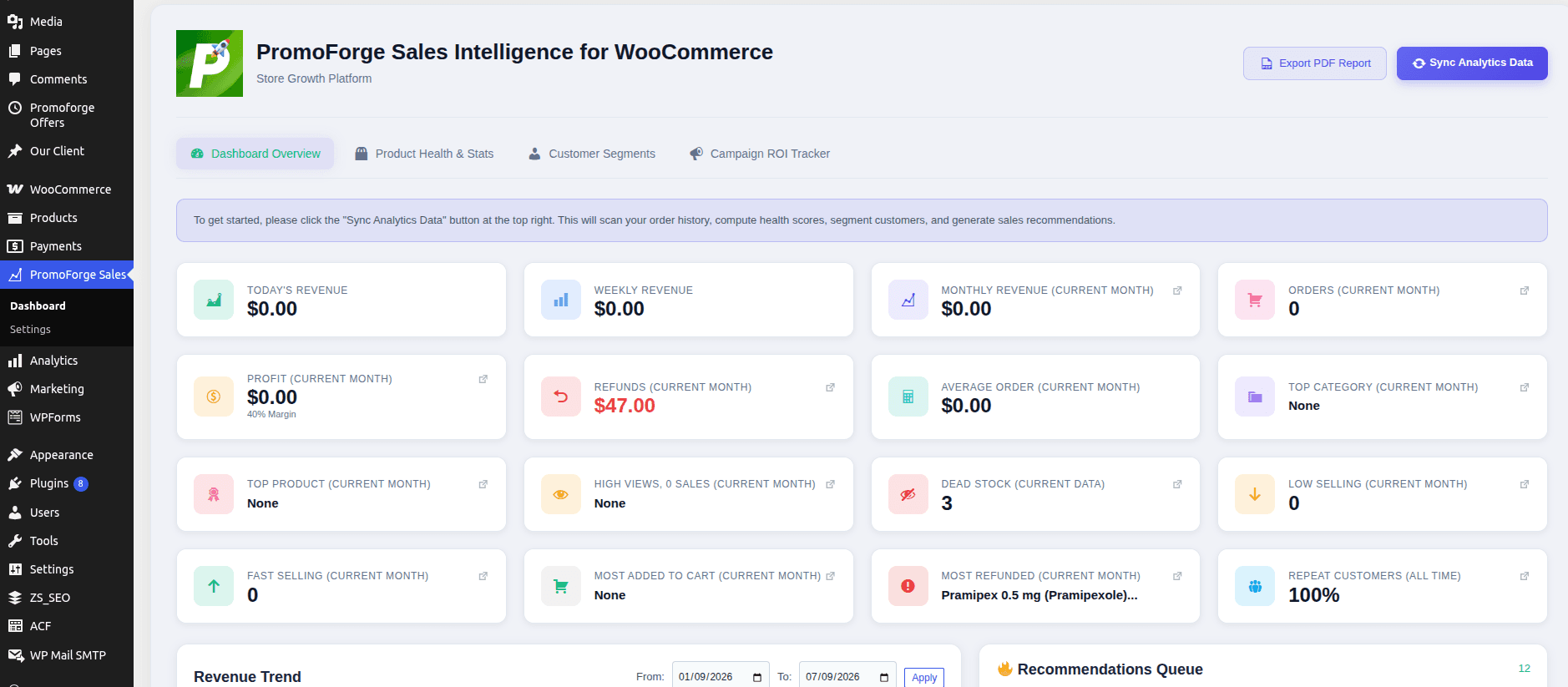Open Profit card external link icon

tap(483, 379)
